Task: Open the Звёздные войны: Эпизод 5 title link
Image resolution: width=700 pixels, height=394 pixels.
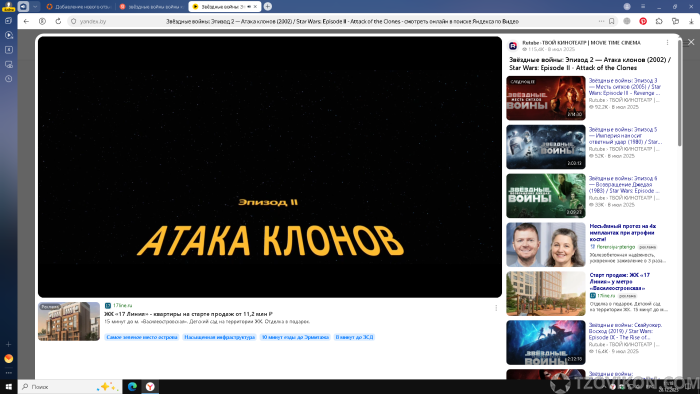Action: pos(625,136)
